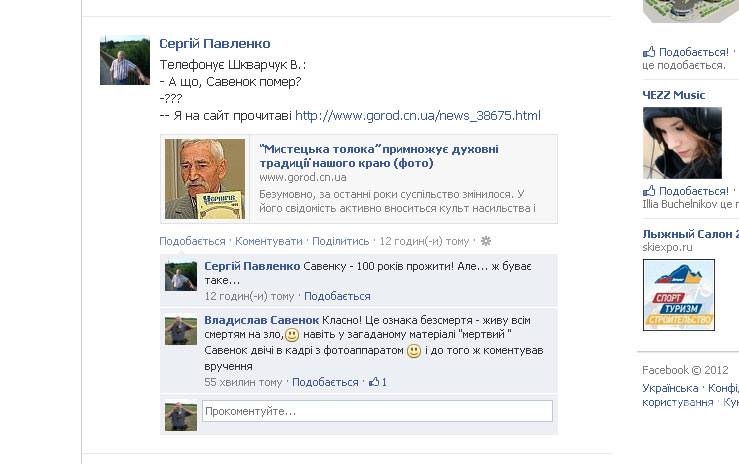Screen dimensions: 739x464
Task: Click thumbs-up icon above ЧEZZ Music ad
Action: click(x=649, y=52)
